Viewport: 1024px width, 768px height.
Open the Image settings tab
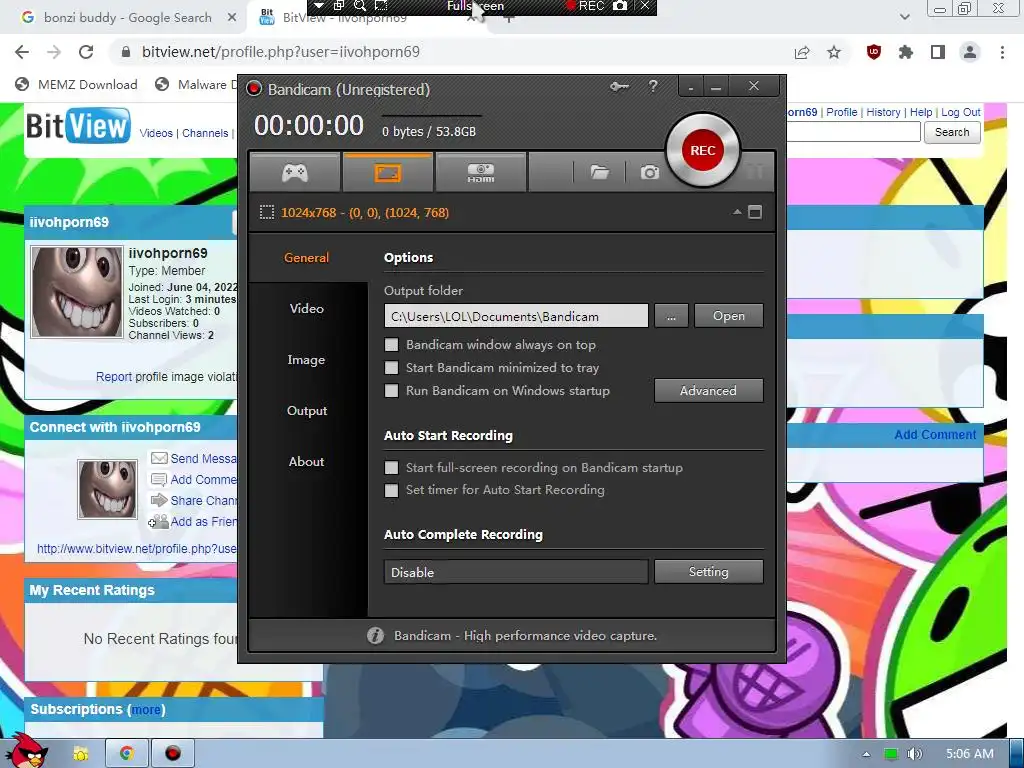pos(306,359)
